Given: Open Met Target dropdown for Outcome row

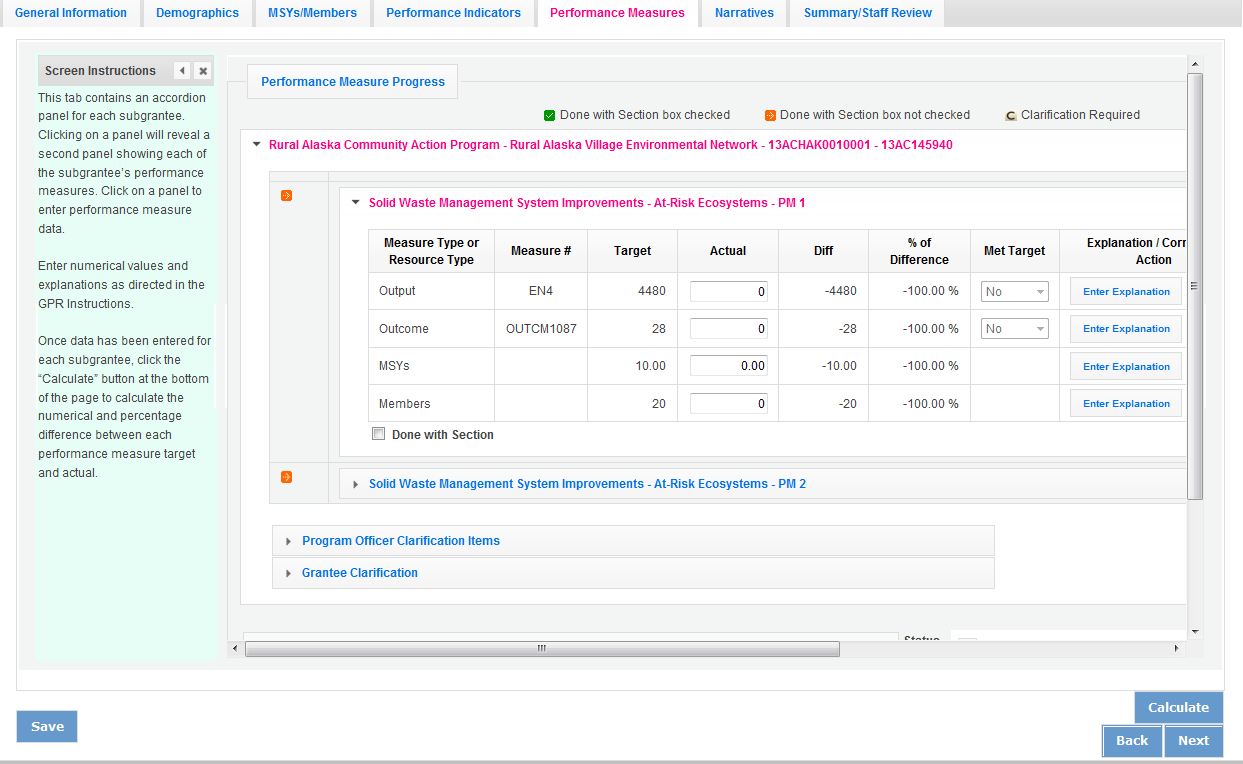Looking at the screenshot, I should click(x=1014, y=329).
